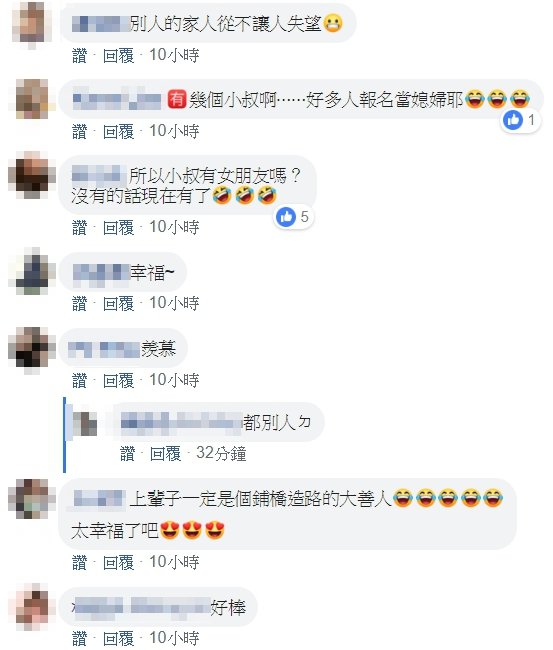This screenshot has height=650, width=553.
Task: Reply to the nested 都別人ㄉ comment
Action: [x=165, y=454]
